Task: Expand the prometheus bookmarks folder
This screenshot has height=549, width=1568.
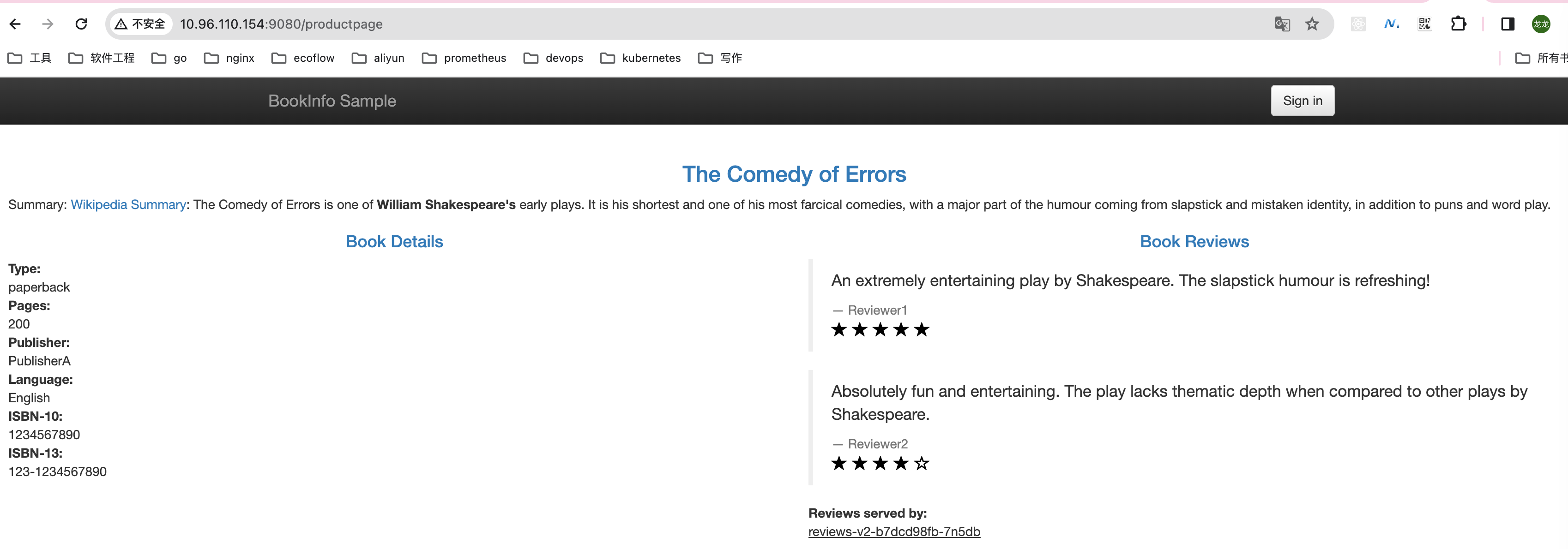Action: [464, 58]
